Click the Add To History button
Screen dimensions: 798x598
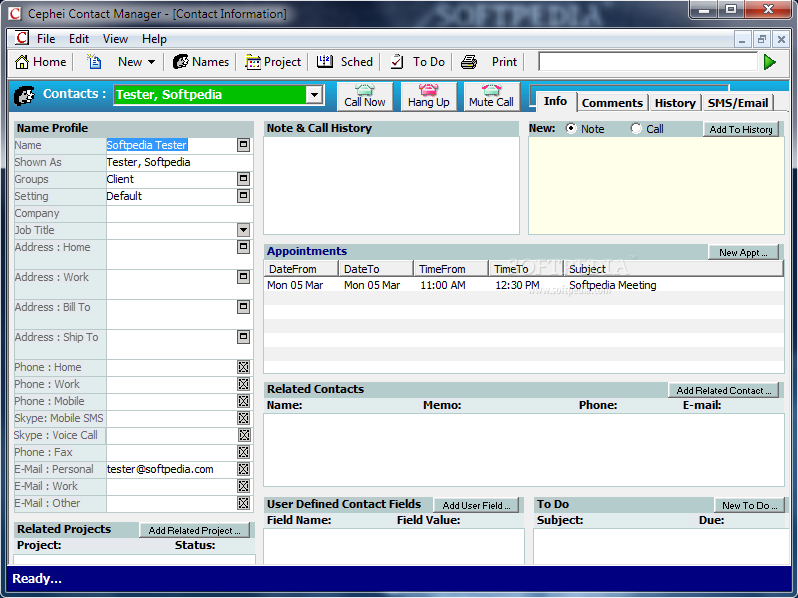coord(741,129)
